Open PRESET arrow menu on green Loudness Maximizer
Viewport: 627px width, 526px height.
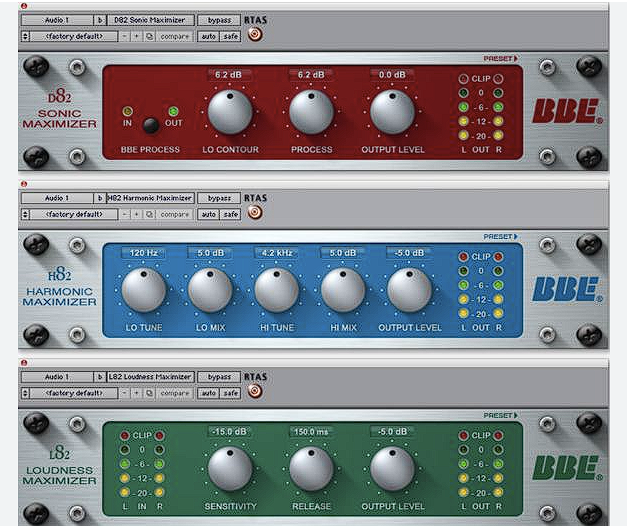[x=501, y=415]
